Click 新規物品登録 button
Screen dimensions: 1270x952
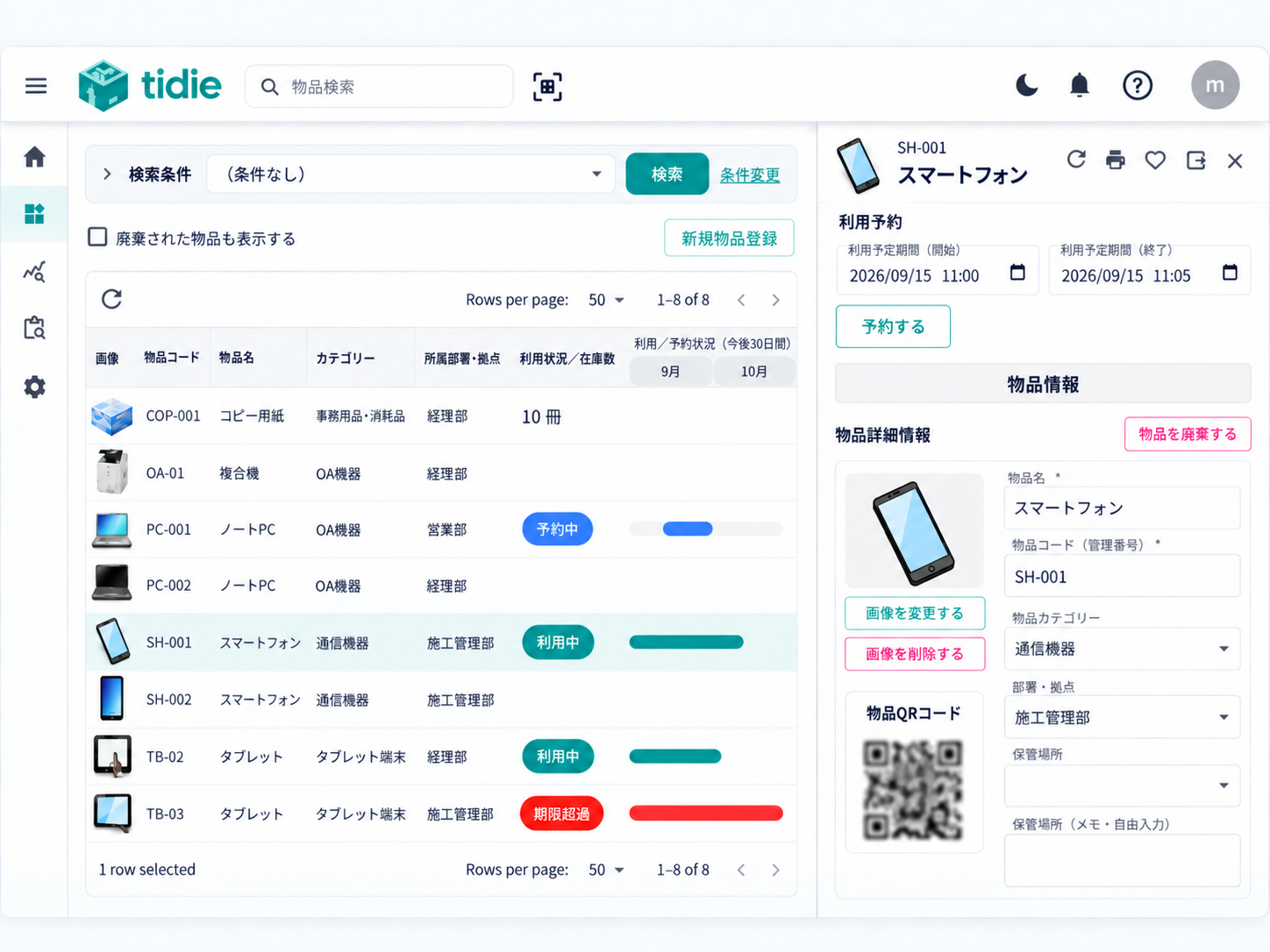[x=730, y=238]
